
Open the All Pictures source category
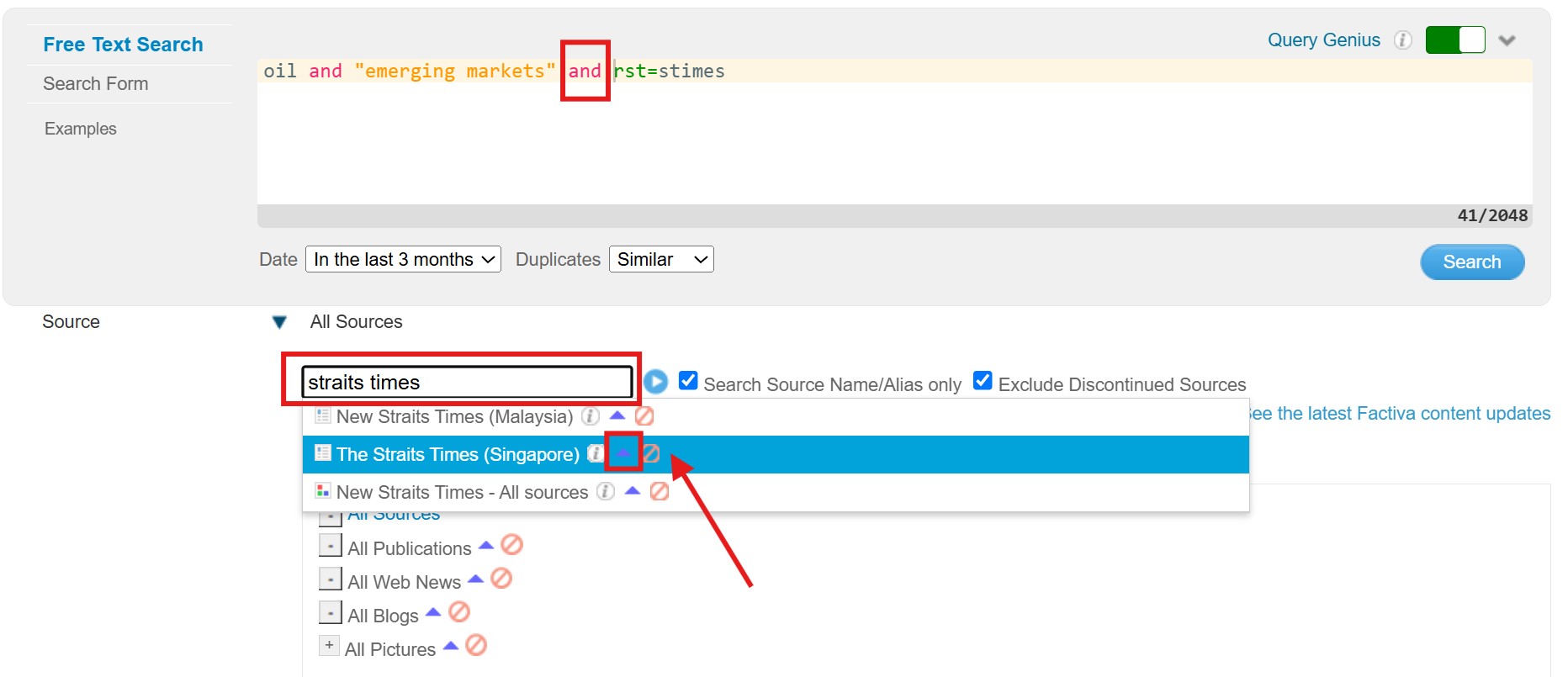pyautogui.click(x=390, y=649)
